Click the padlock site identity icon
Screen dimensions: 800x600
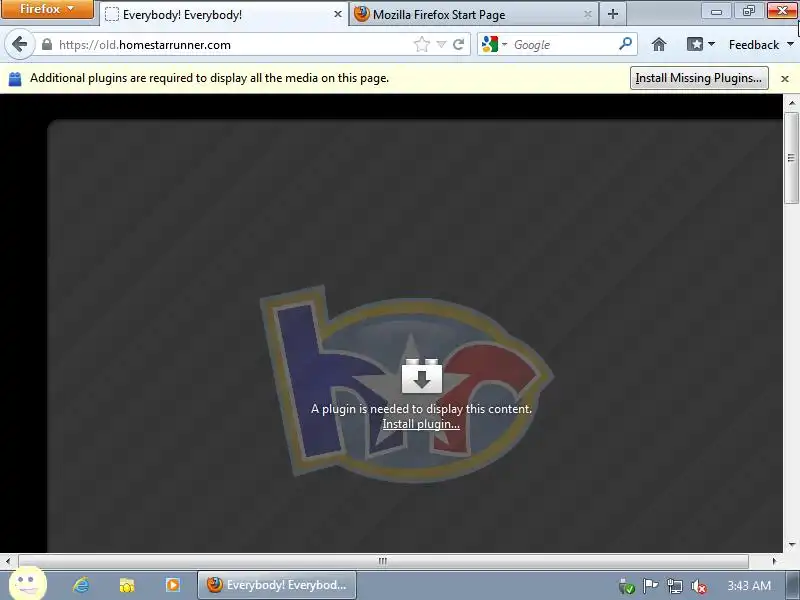pyautogui.click(x=46, y=44)
